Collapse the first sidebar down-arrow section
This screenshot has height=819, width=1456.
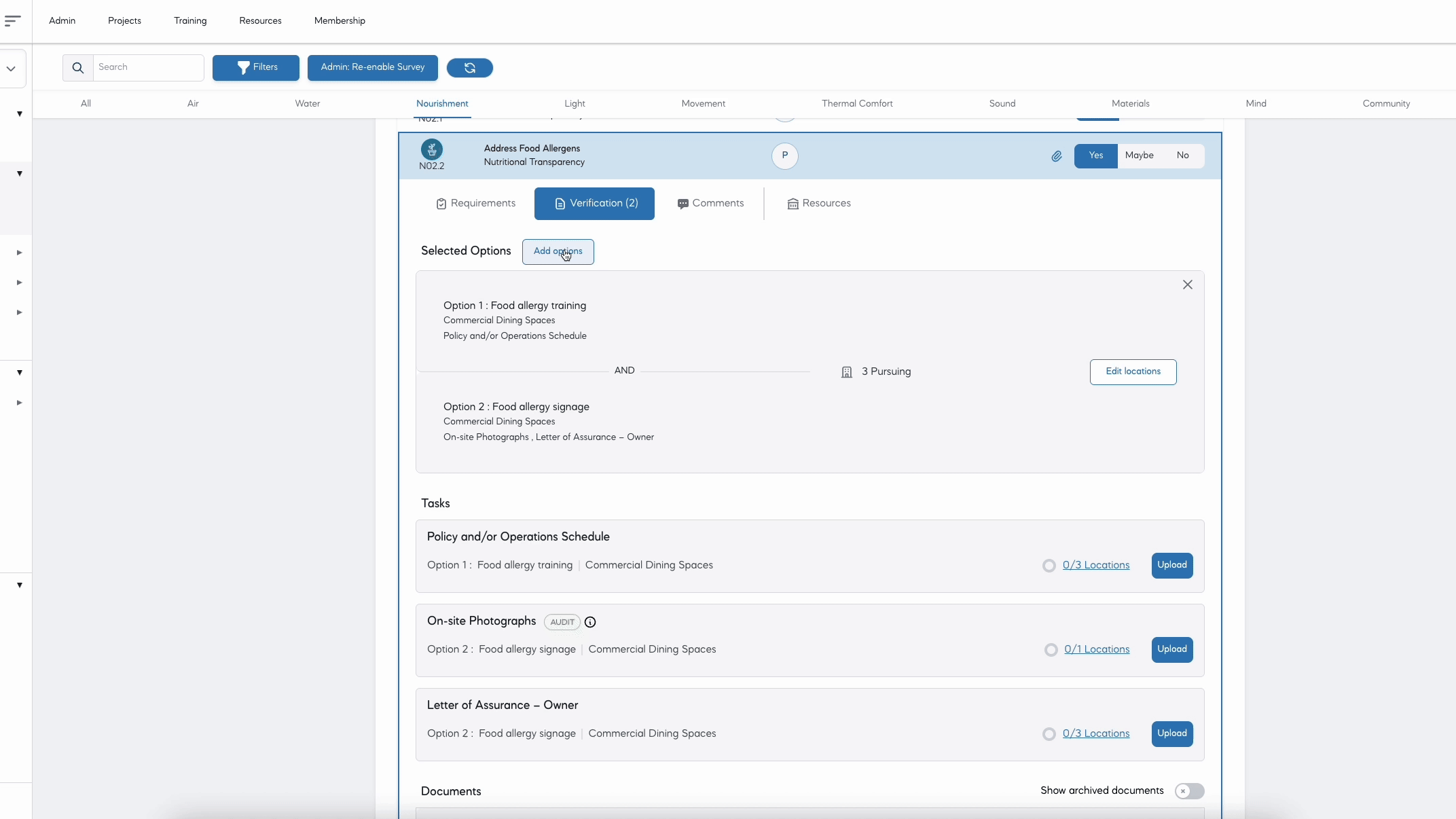(x=20, y=114)
